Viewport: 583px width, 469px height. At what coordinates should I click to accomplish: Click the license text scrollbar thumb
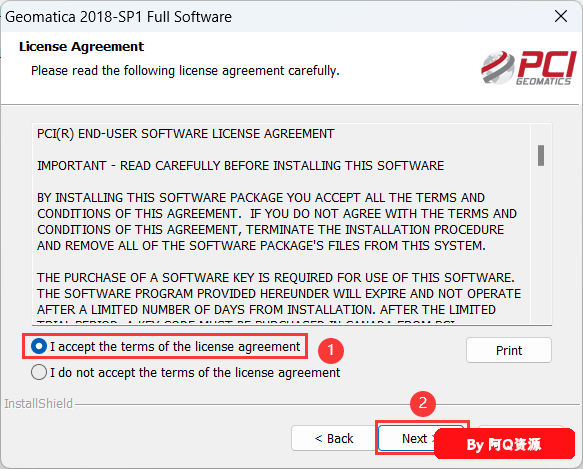tap(541, 155)
